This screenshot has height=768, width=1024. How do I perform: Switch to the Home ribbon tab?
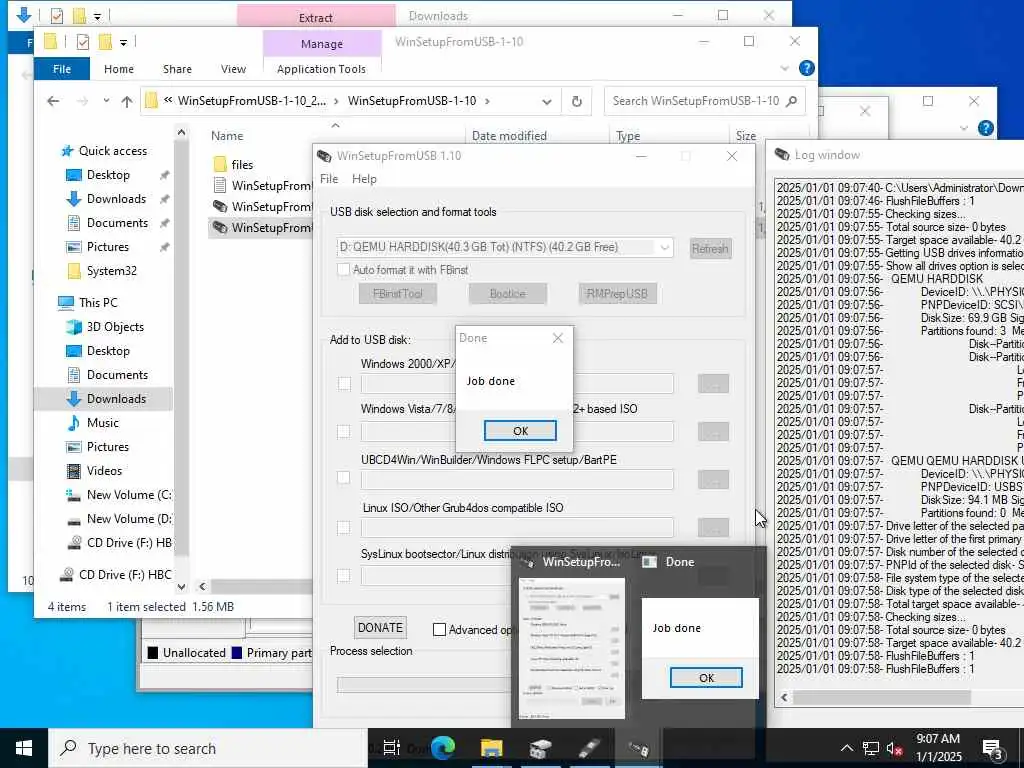coord(119,69)
